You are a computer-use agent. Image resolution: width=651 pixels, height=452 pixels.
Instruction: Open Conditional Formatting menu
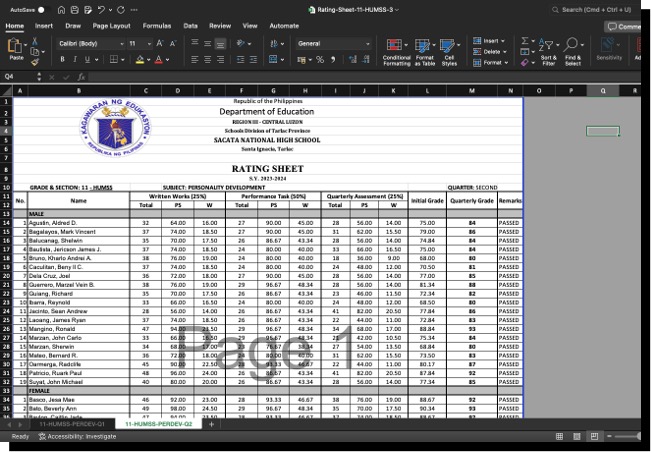pos(396,52)
